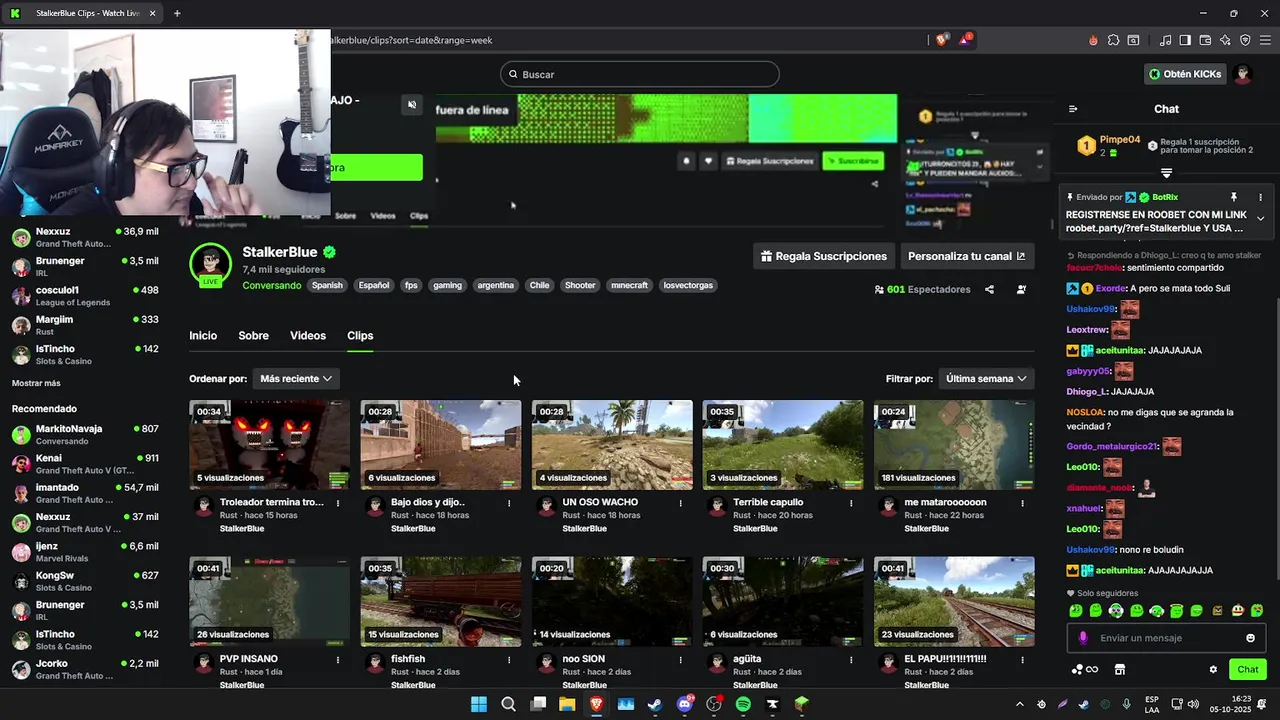1280x720 pixels.
Task: Open the Brave VPN shield icon
Action: pos(1245,40)
